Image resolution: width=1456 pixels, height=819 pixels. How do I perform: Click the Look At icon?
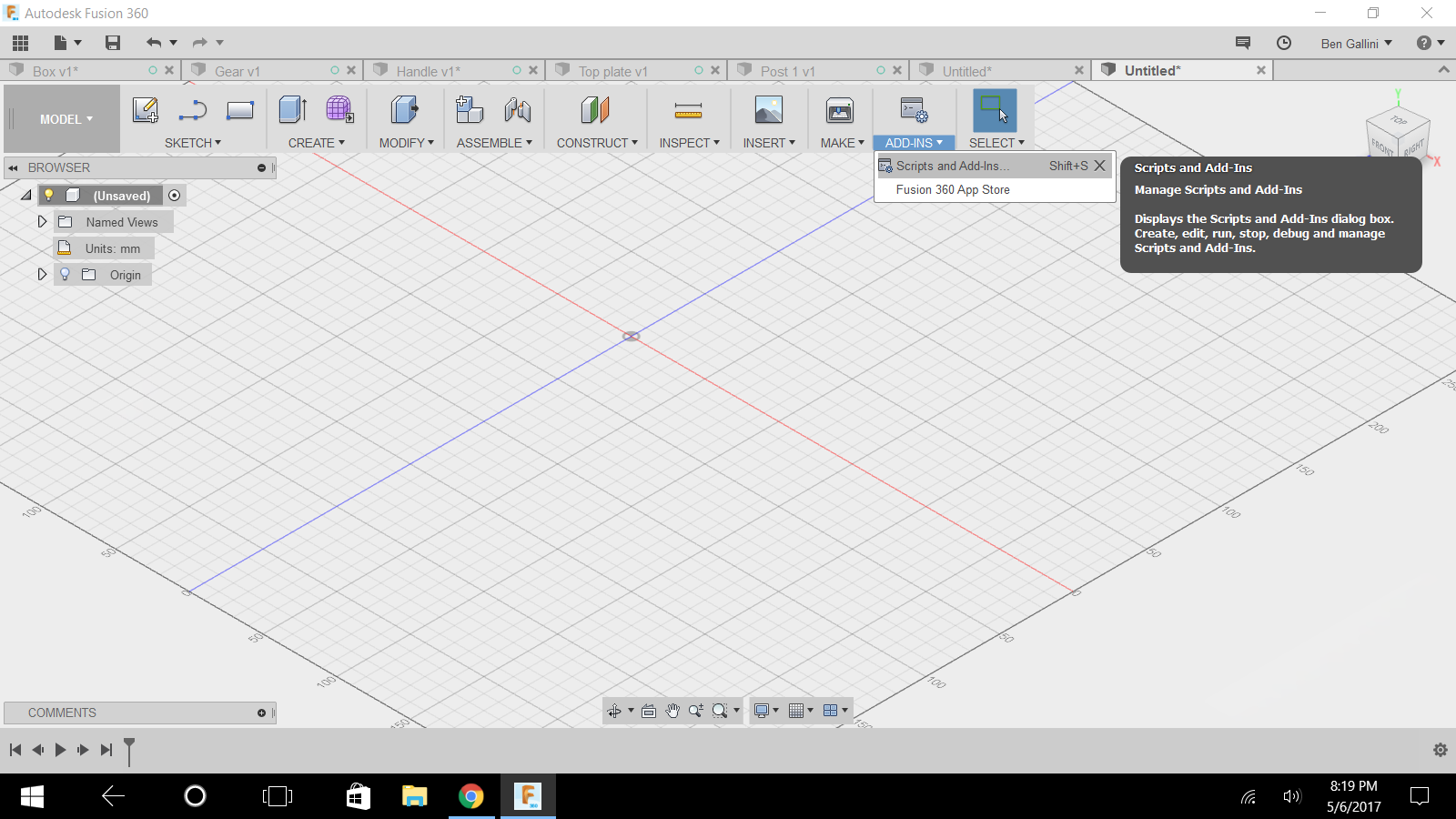[649, 711]
